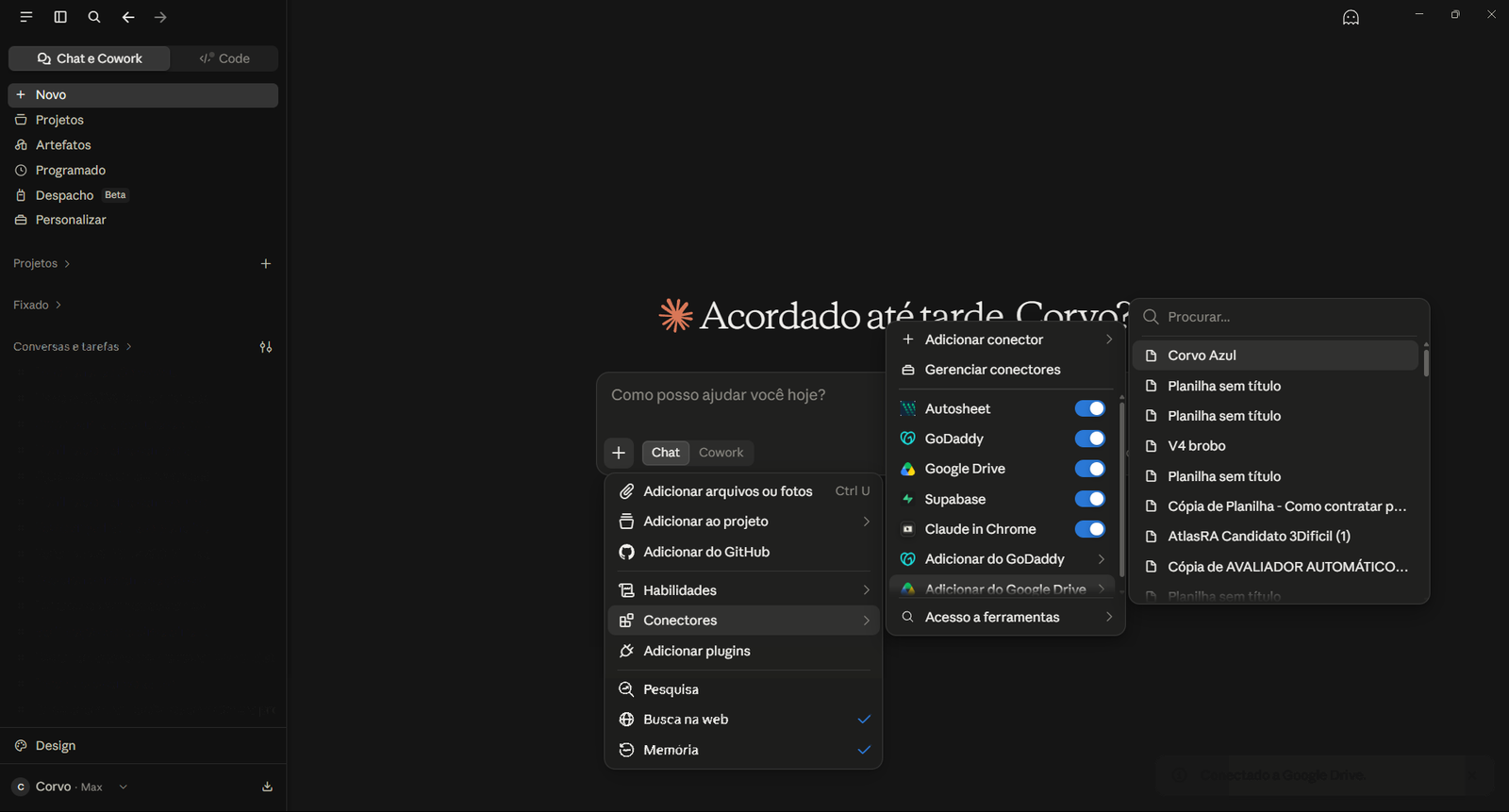Select Cópia de AVALIADOR AUTOMÁTICO file

[1275, 567]
